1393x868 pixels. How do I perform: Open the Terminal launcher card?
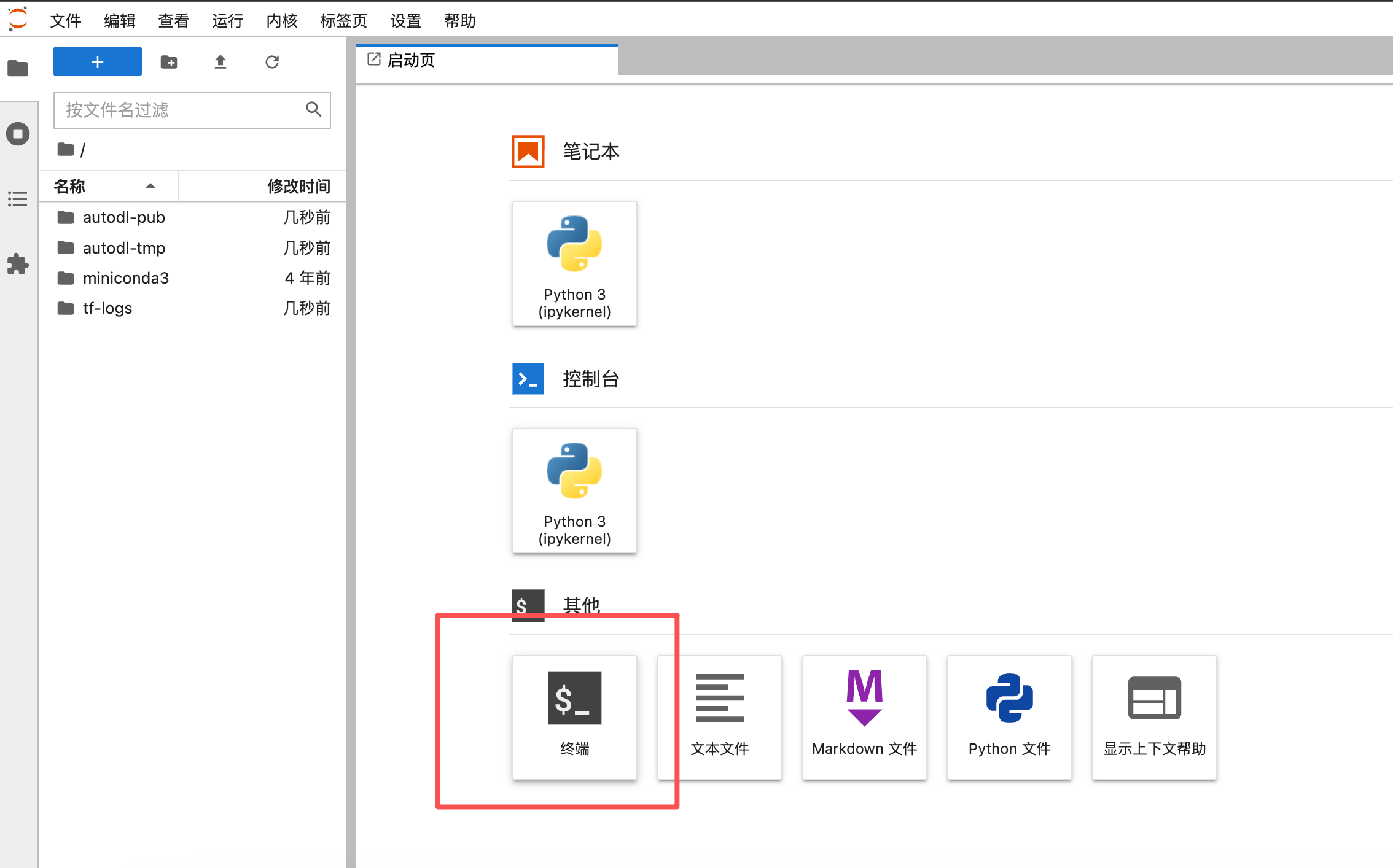pyautogui.click(x=574, y=717)
